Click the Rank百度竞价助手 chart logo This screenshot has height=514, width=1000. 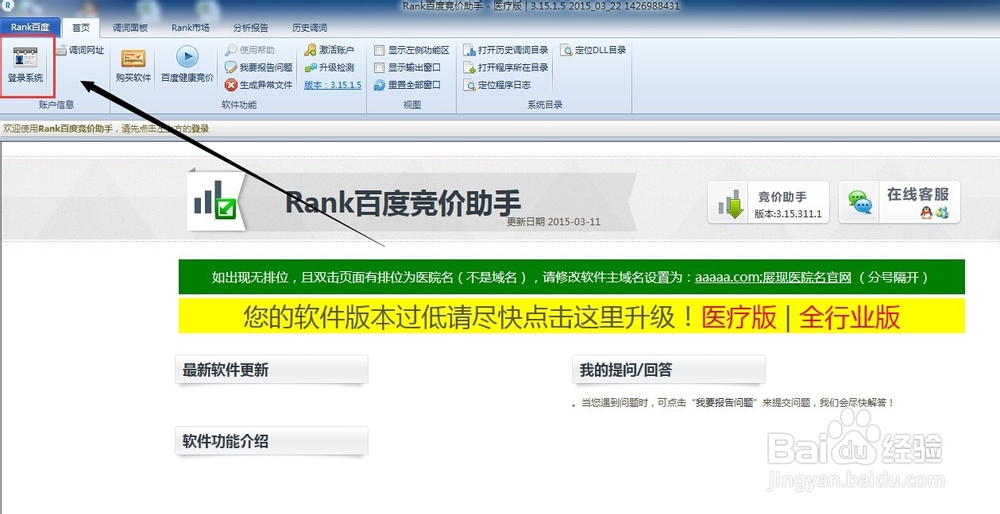[216, 200]
